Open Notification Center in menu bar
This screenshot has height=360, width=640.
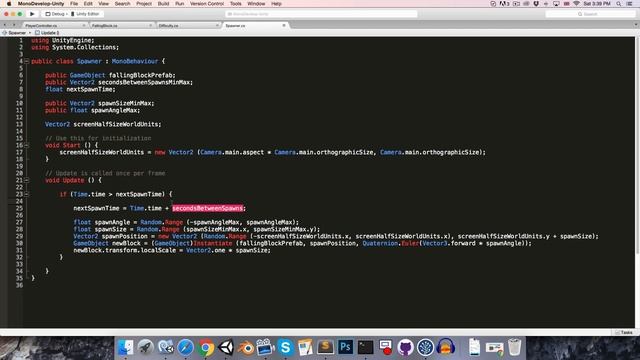630,4
